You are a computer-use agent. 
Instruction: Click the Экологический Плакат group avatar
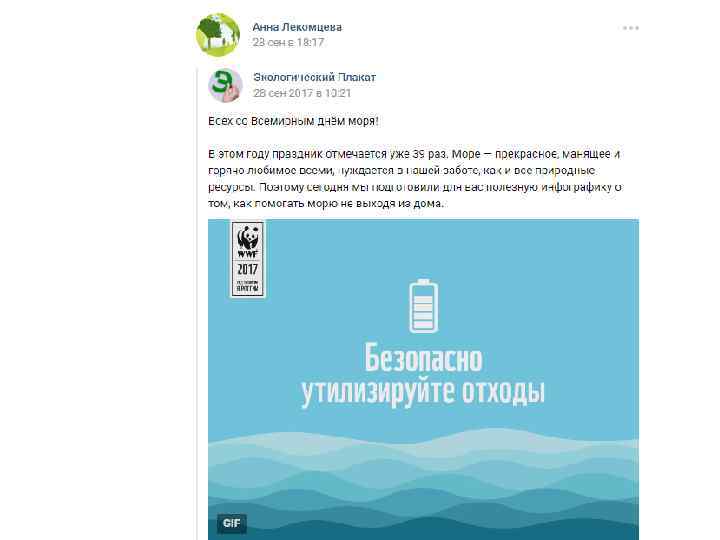[225, 85]
